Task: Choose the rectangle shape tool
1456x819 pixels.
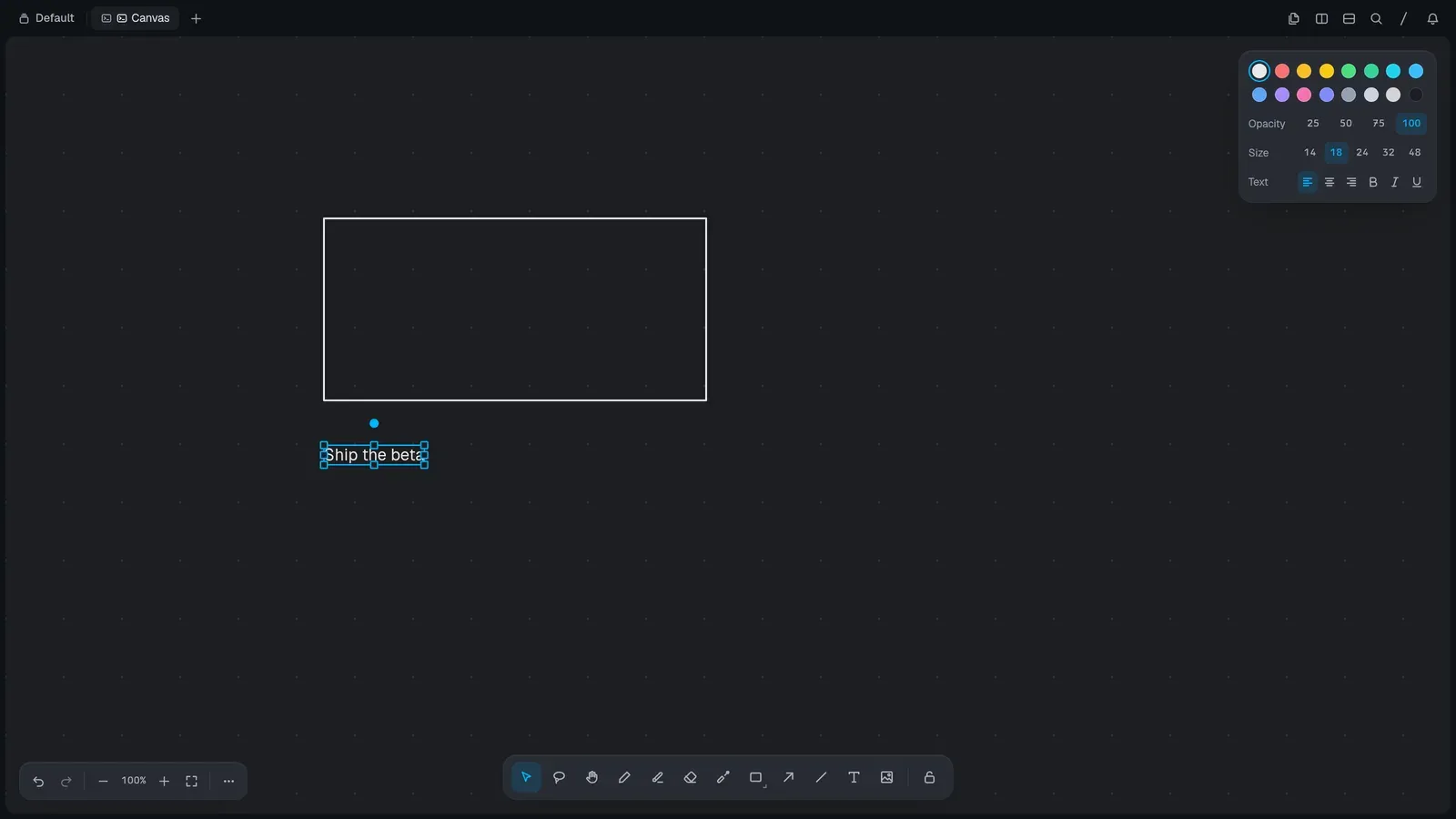Action: point(755,777)
